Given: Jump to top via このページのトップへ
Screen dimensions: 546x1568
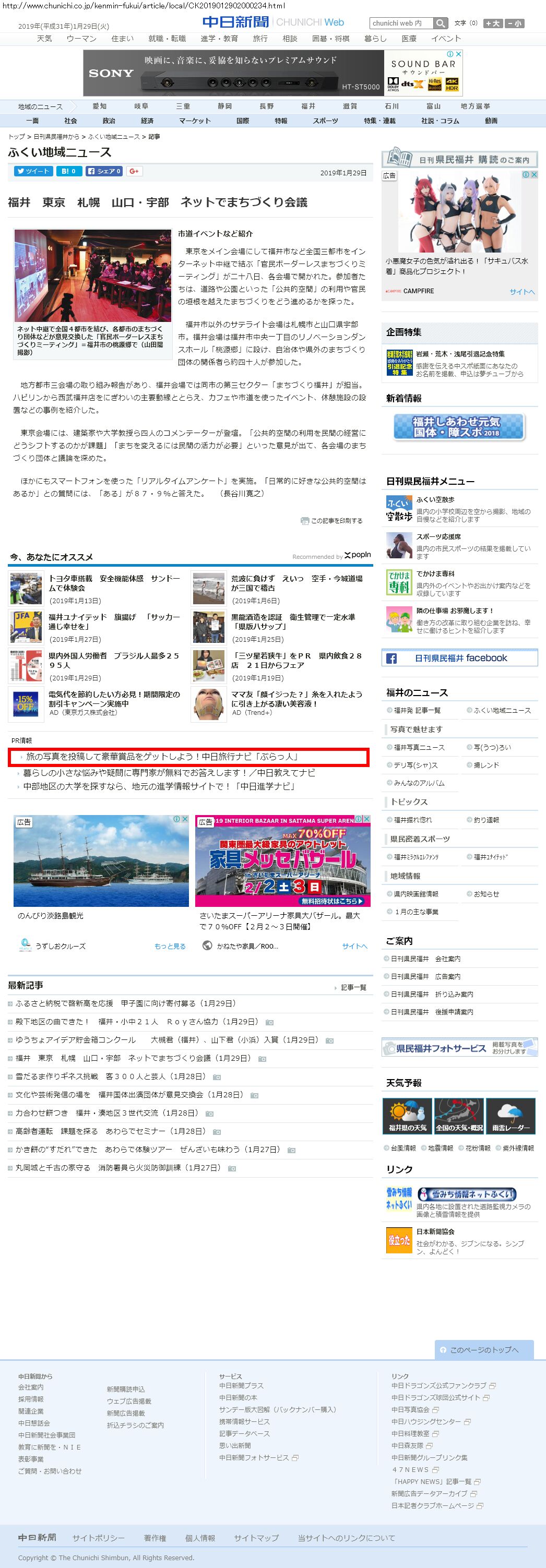Looking at the screenshot, I should click(x=484, y=1349).
